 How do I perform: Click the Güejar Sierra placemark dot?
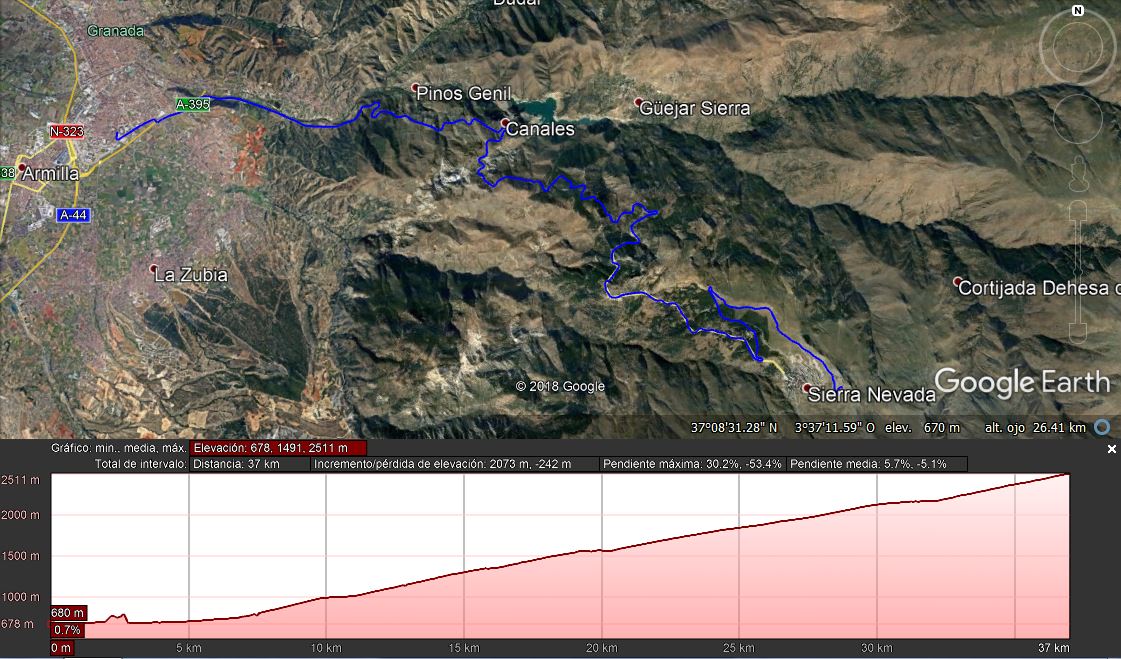(x=638, y=103)
